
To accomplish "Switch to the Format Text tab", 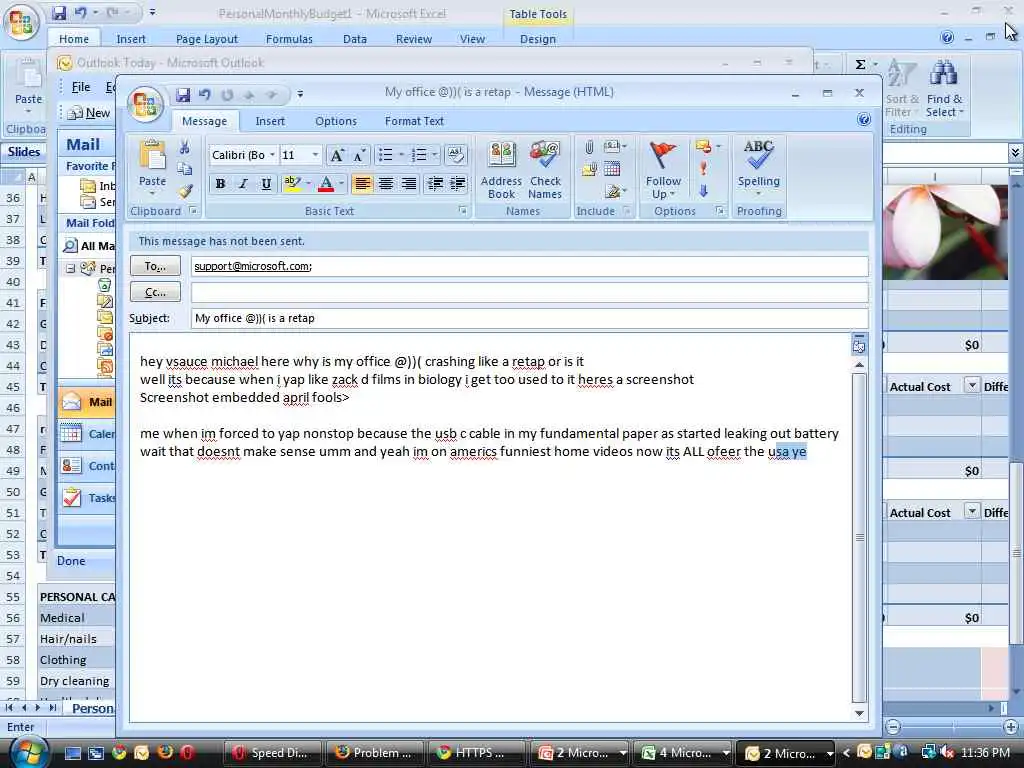I will [414, 121].
